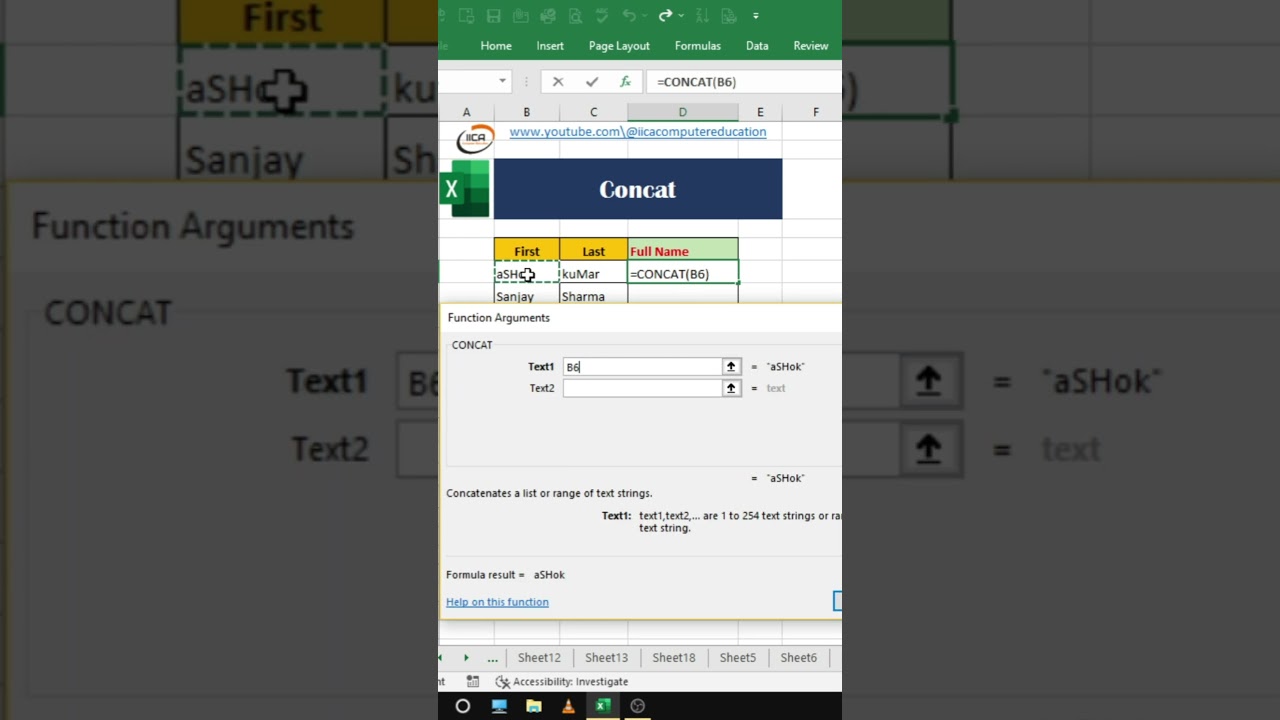The image size is (1280, 720).
Task: Open the Help on this function link
Action: (497, 602)
